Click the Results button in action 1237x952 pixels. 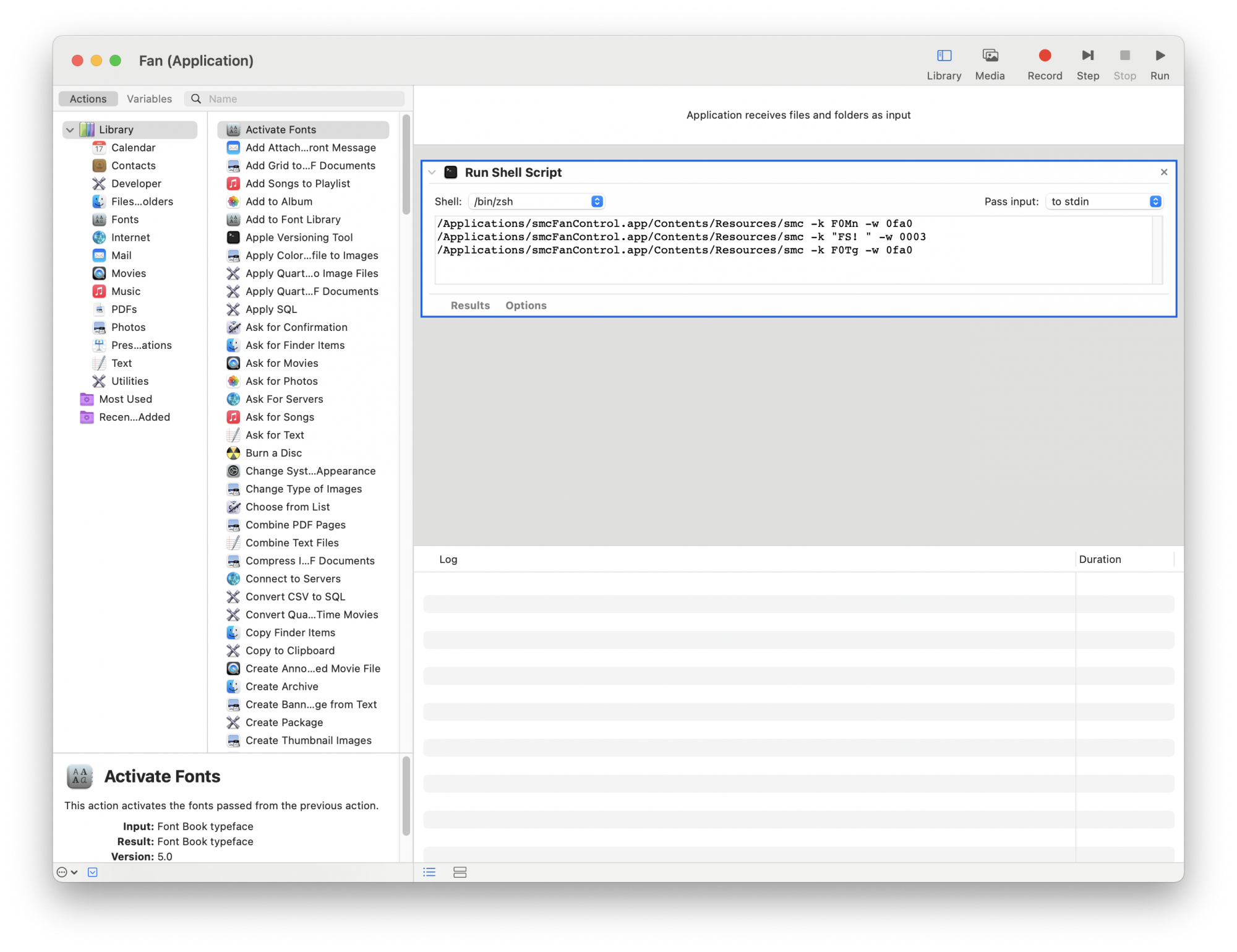(x=469, y=306)
